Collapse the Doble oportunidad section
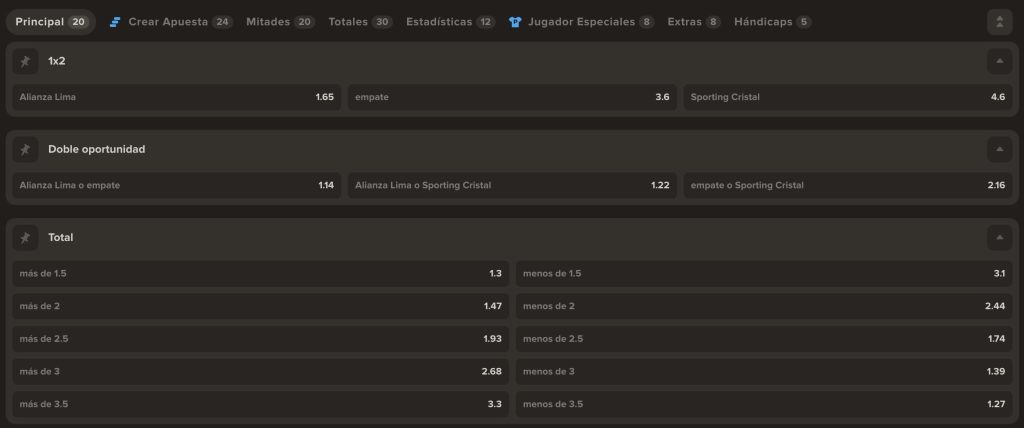This screenshot has height=428, width=1024. tap(999, 150)
